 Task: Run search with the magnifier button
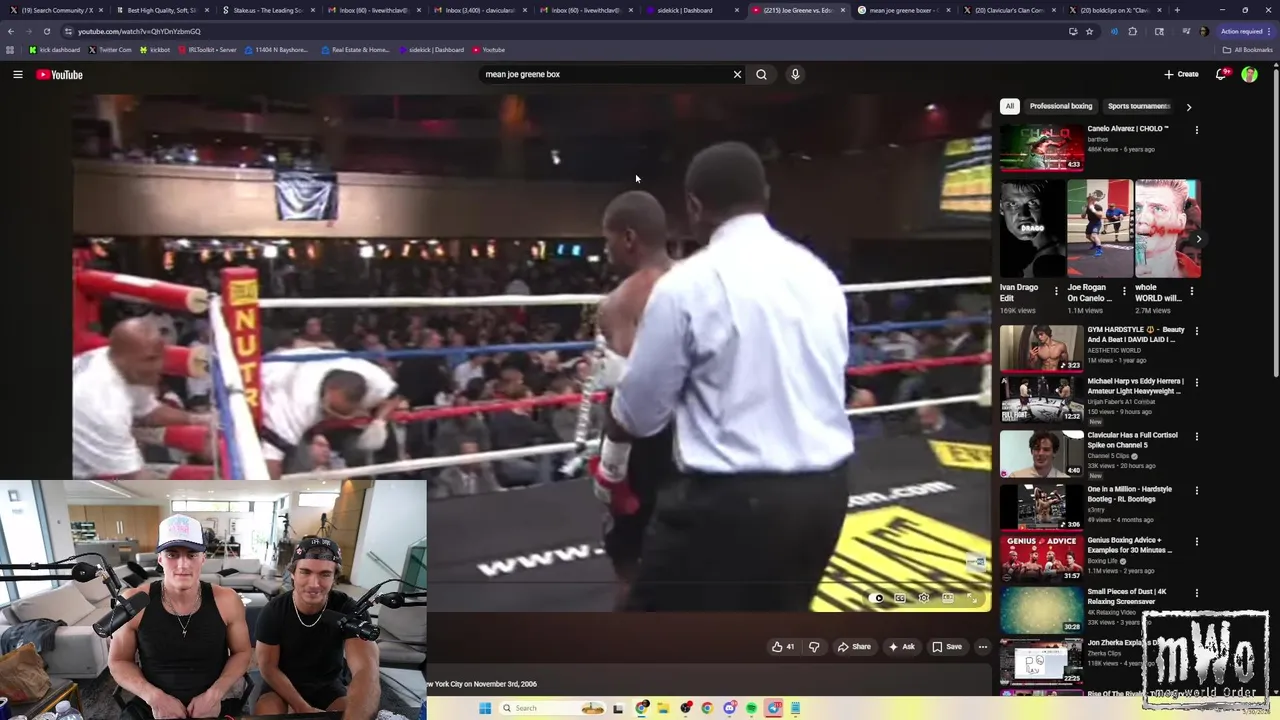pos(761,74)
